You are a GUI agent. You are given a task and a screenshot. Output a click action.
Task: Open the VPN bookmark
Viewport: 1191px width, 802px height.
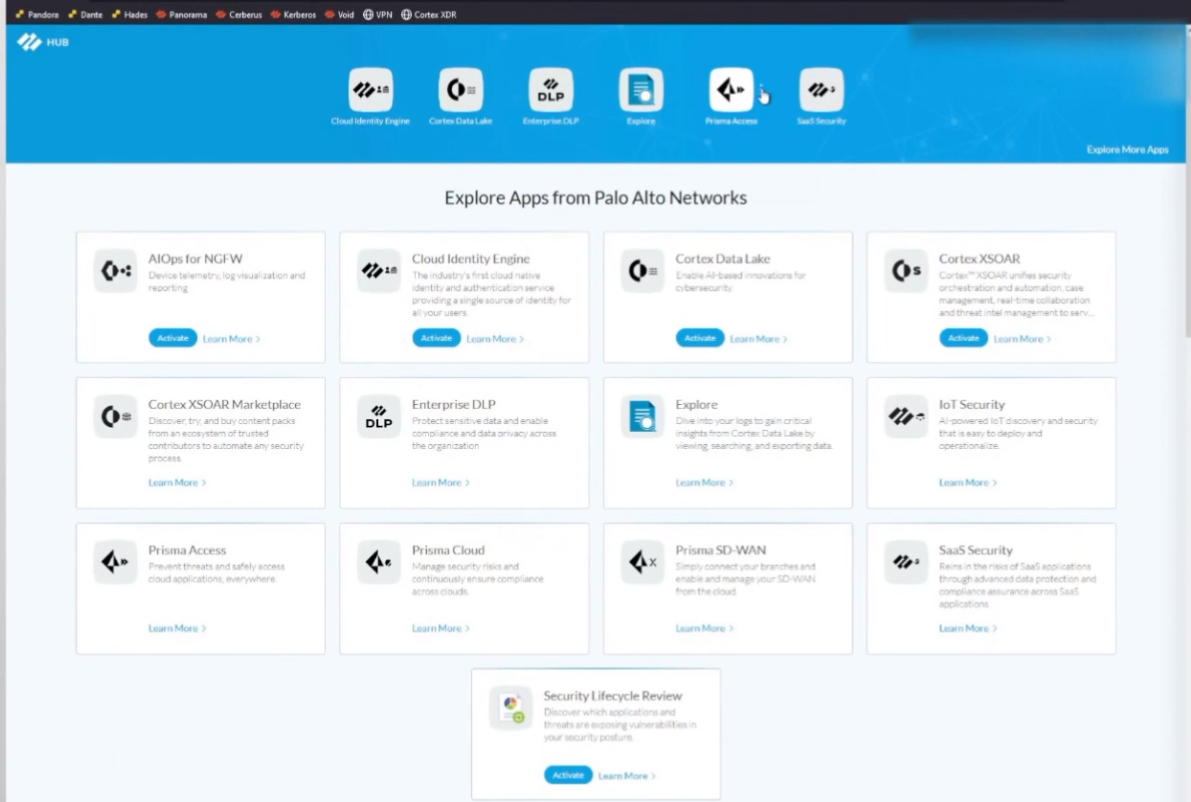378,14
